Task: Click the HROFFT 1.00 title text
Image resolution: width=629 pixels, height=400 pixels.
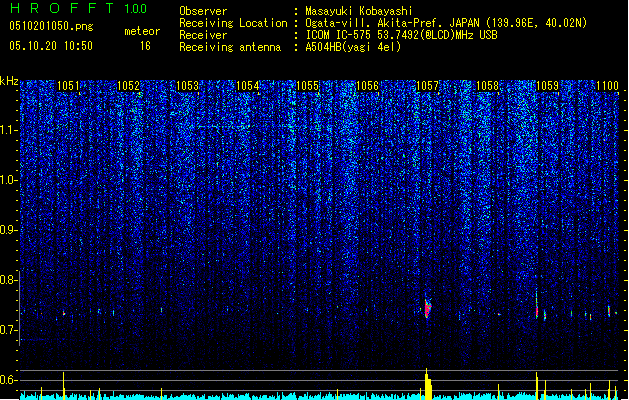Action: point(78,8)
